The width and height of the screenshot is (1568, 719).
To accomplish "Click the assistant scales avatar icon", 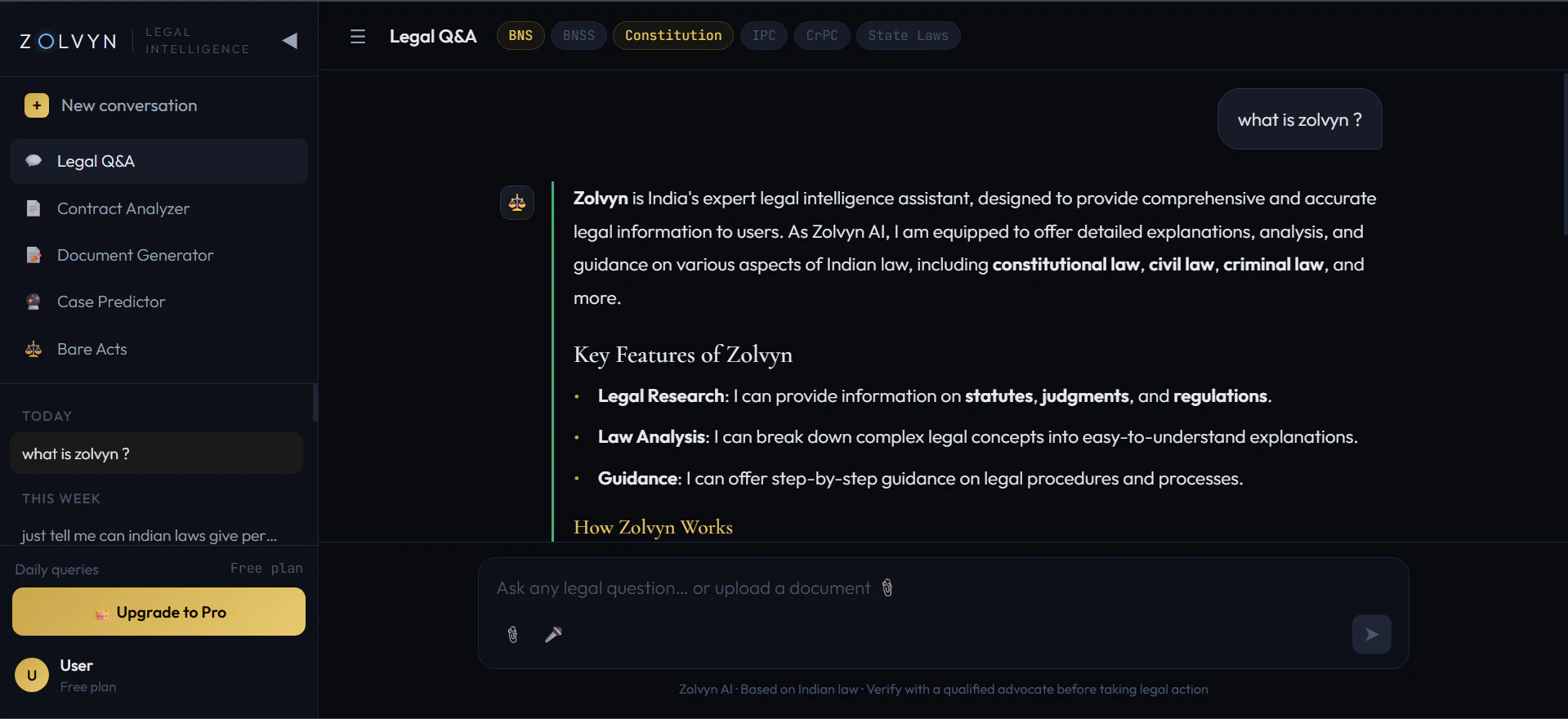I will [517, 203].
